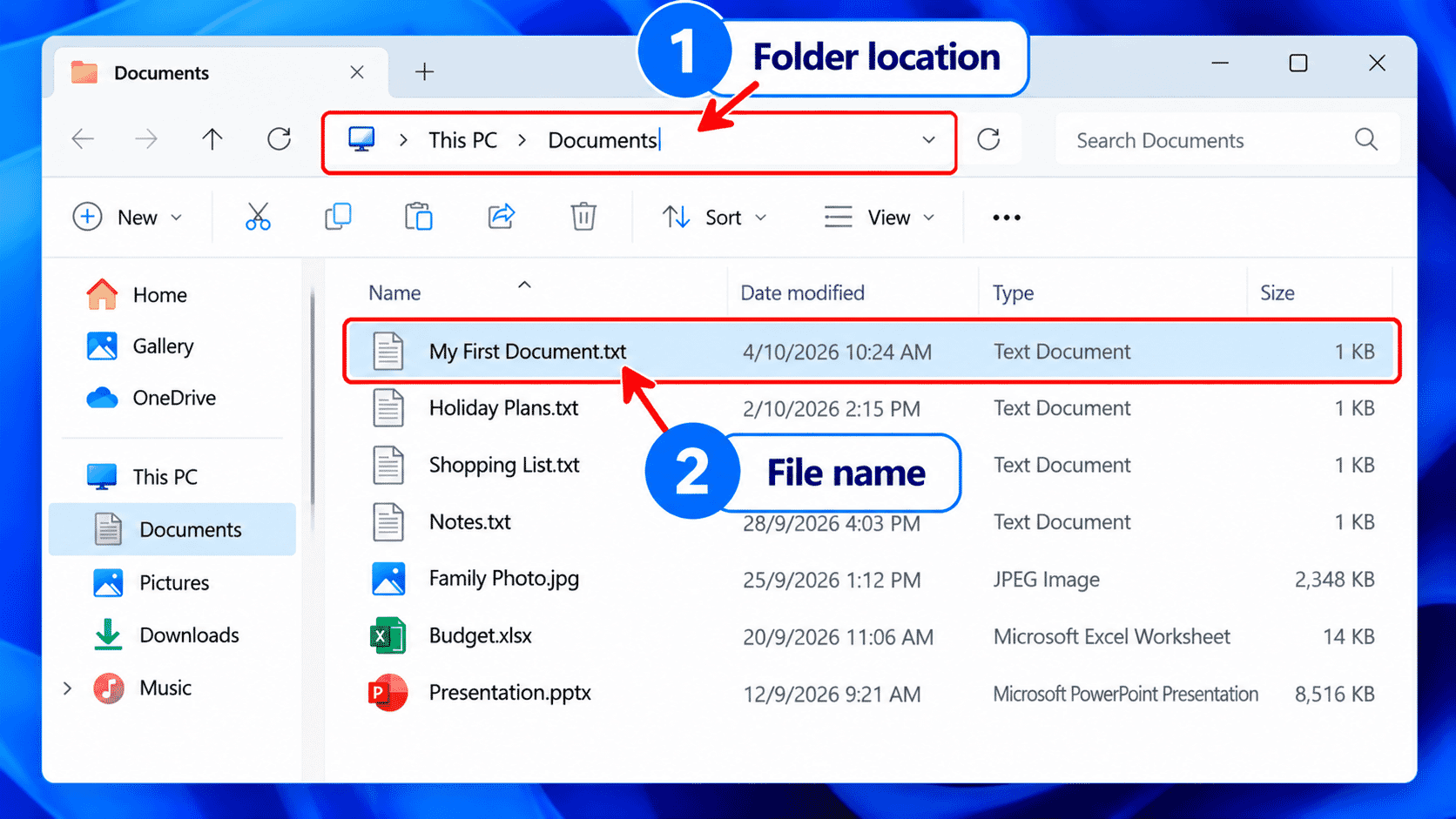This screenshot has width=1456, height=819.
Task: Click refresh icon right of address bar
Action: 988,139
